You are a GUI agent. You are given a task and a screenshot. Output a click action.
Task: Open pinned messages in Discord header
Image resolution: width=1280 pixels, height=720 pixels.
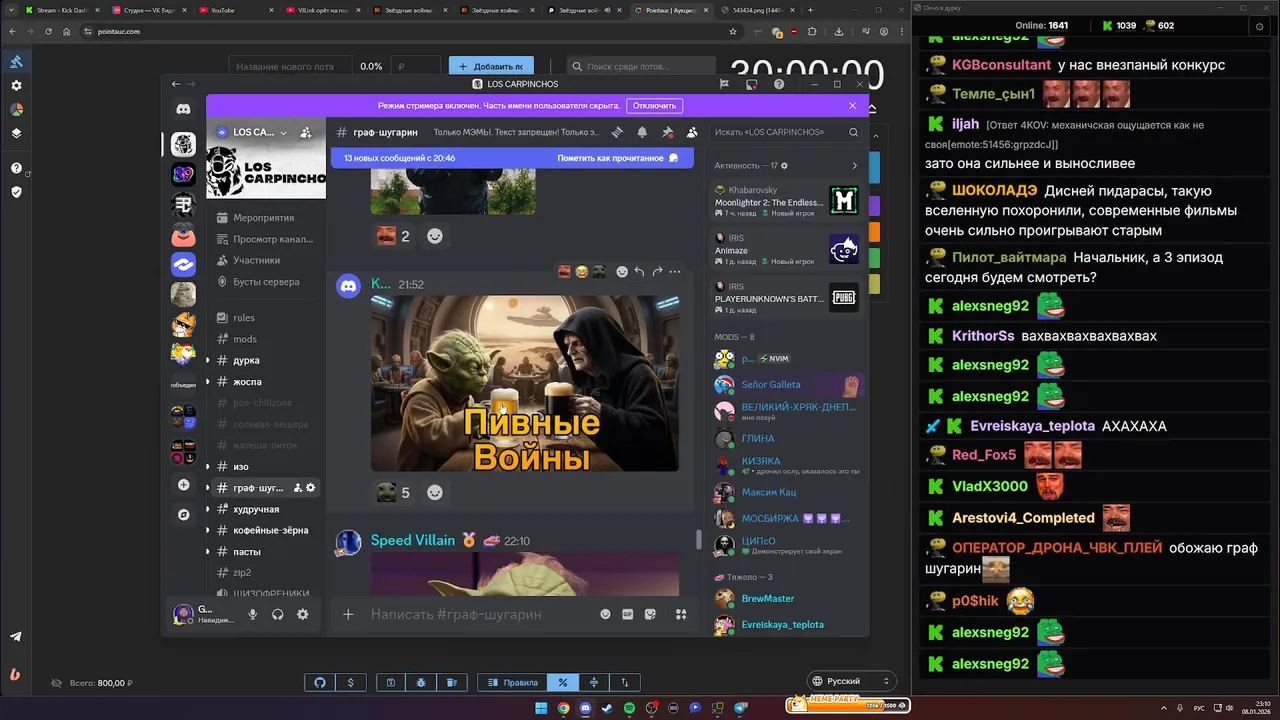click(668, 132)
